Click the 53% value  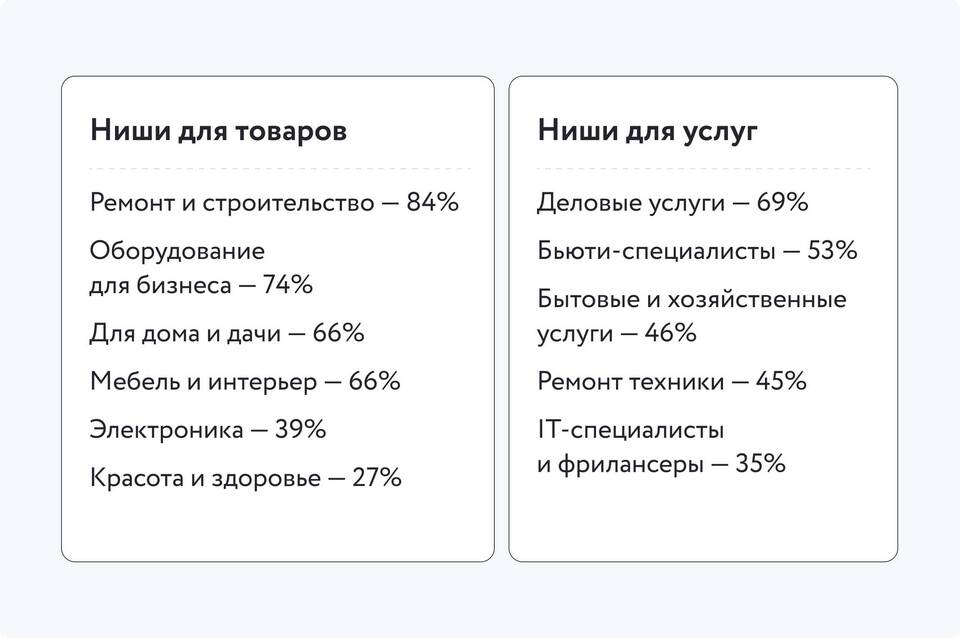tap(832, 251)
